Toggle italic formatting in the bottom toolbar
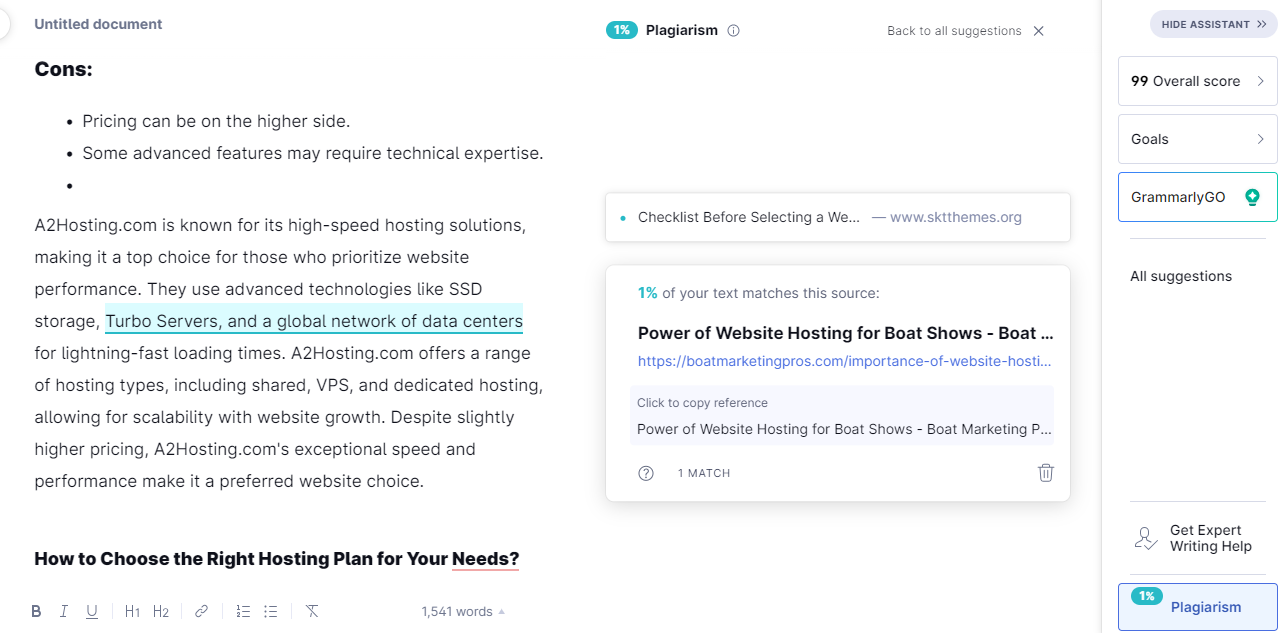Image resolution: width=1283 pixels, height=633 pixels. [x=64, y=611]
